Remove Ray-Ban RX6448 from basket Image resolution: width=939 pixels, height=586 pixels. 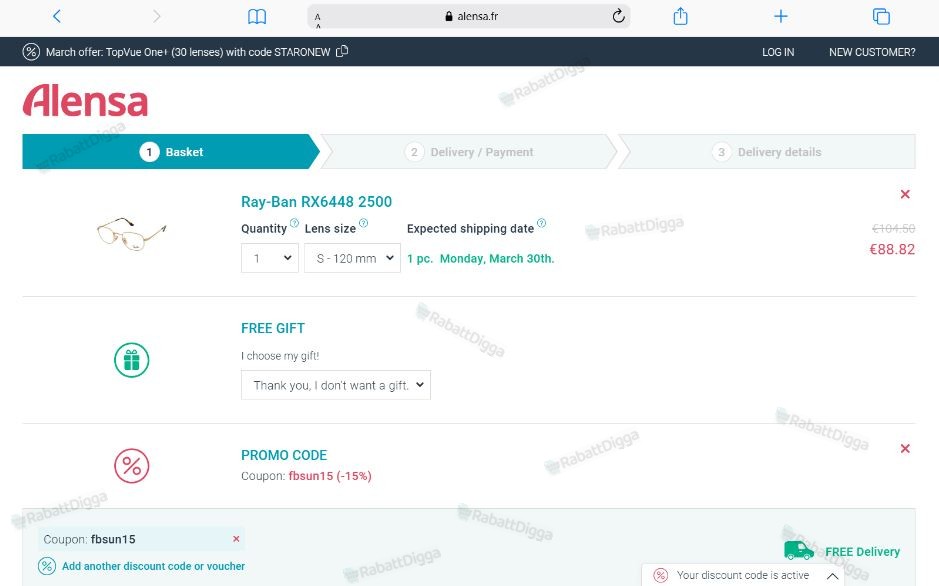click(905, 194)
